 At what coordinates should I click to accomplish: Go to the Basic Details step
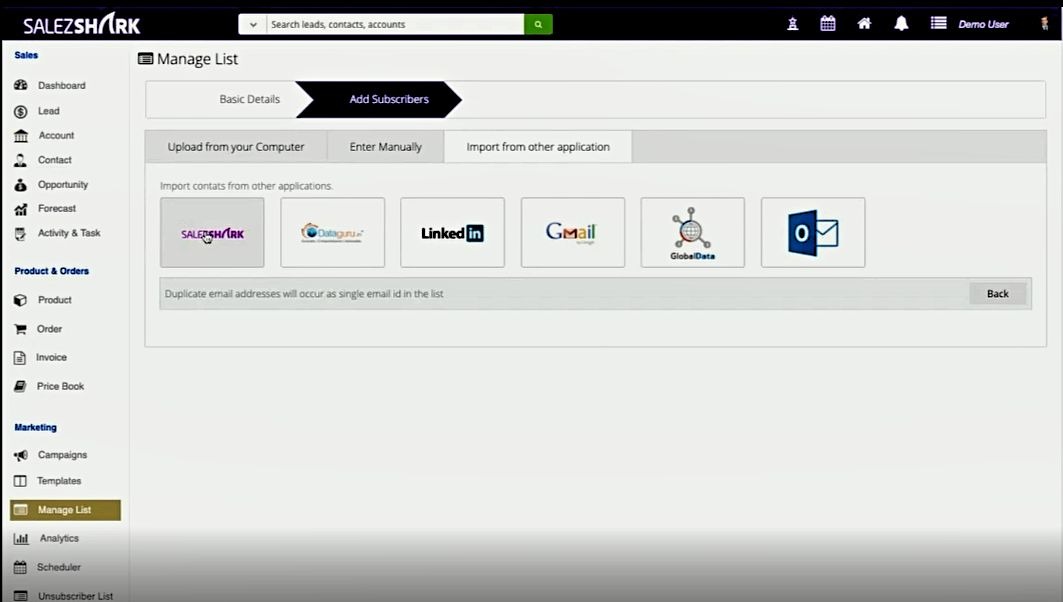[249, 99]
